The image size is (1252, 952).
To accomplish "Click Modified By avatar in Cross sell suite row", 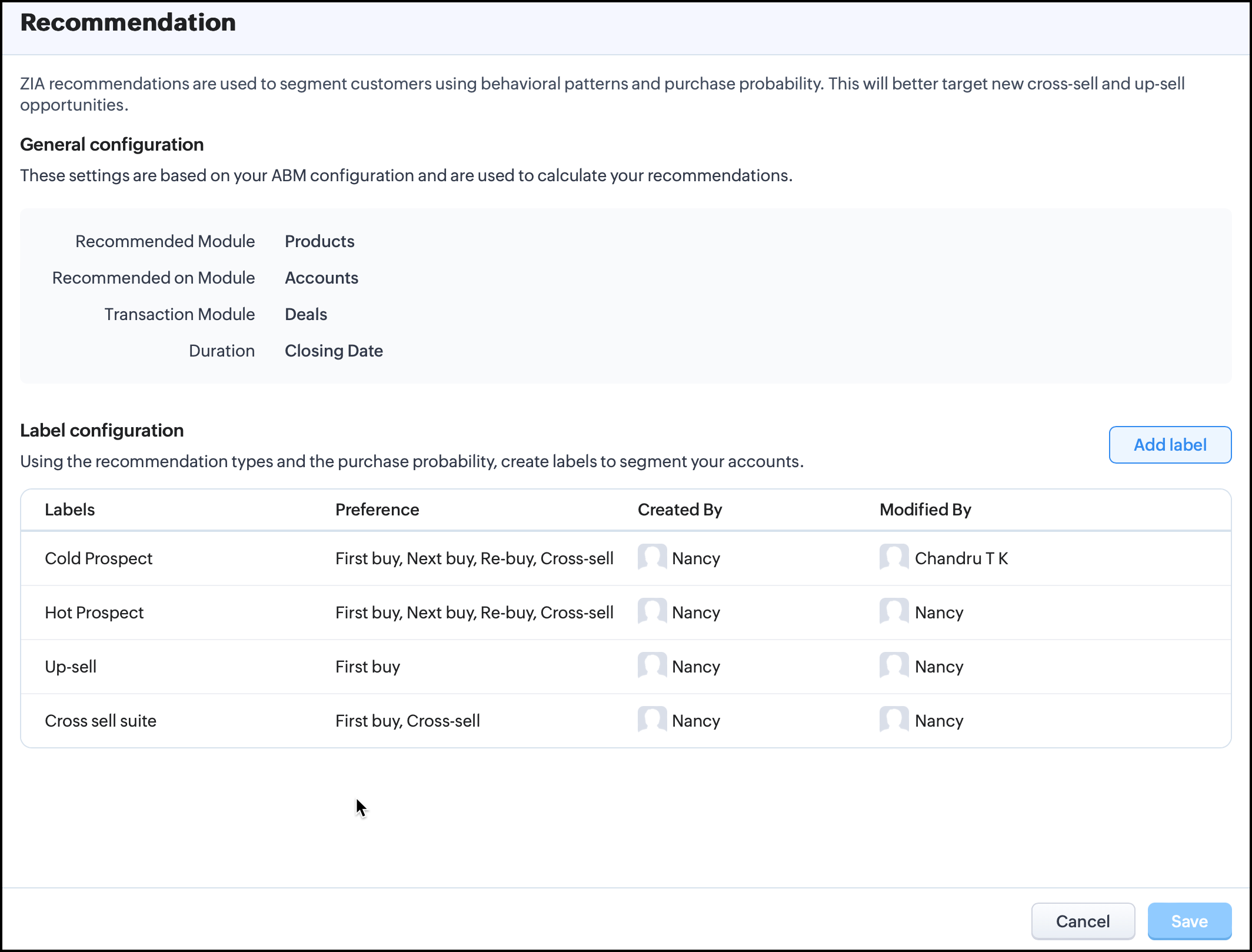I will pyautogui.click(x=894, y=719).
